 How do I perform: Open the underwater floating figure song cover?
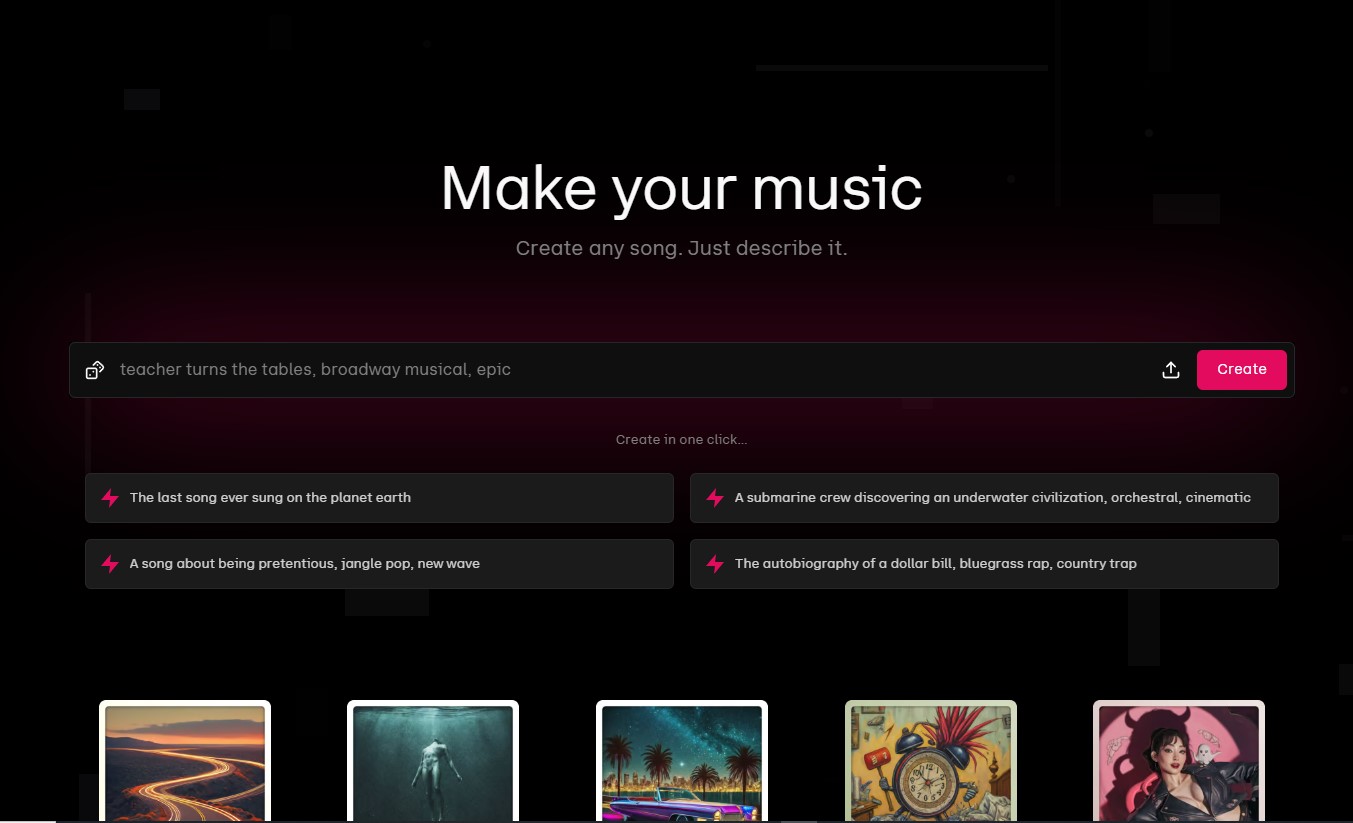click(433, 761)
